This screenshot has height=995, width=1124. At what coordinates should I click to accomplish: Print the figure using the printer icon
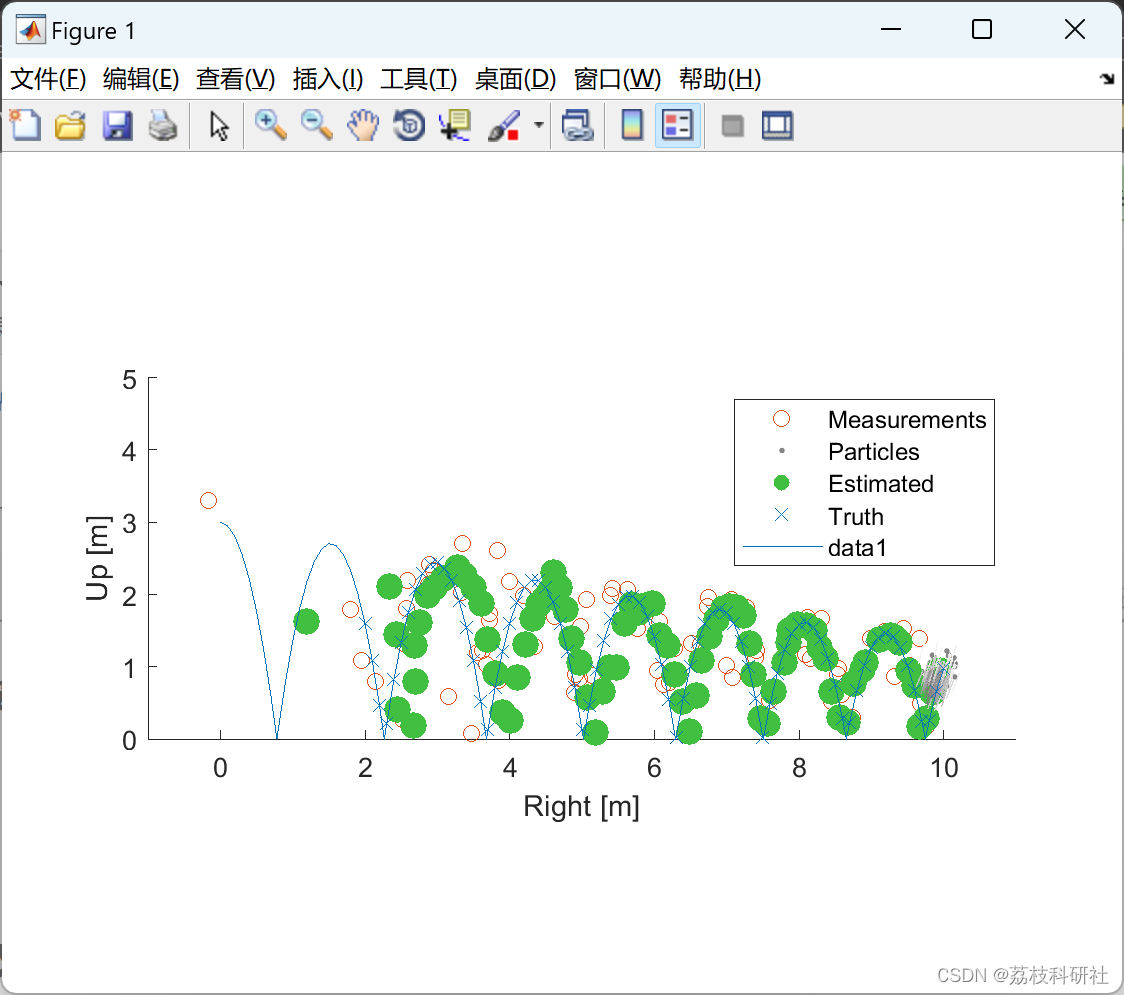point(163,125)
